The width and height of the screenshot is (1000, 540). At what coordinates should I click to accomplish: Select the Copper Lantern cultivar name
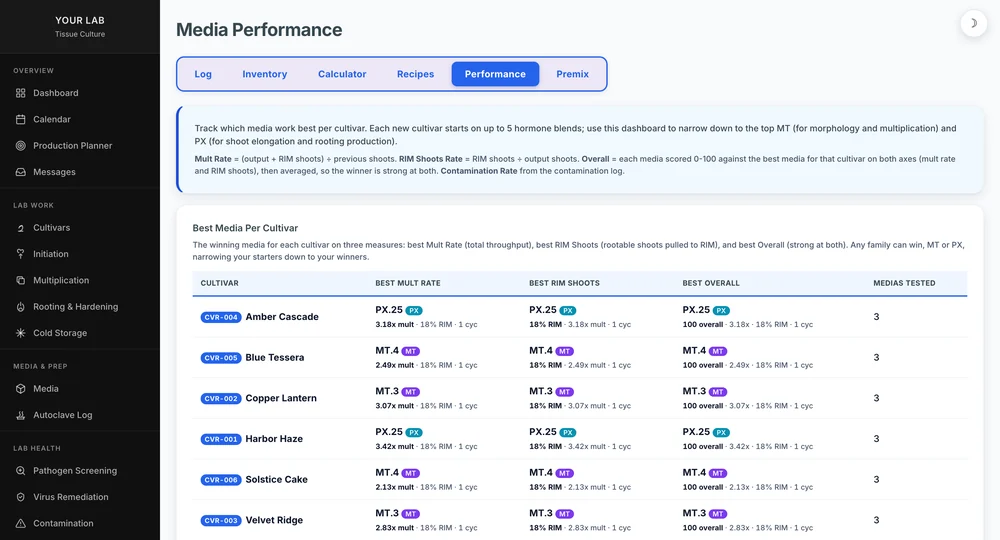click(281, 398)
